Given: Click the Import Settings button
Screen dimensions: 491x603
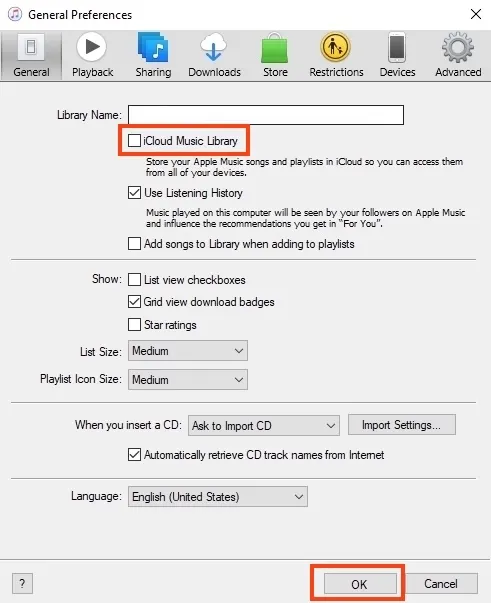Looking at the screenshot, I should (x=402, y=425).
